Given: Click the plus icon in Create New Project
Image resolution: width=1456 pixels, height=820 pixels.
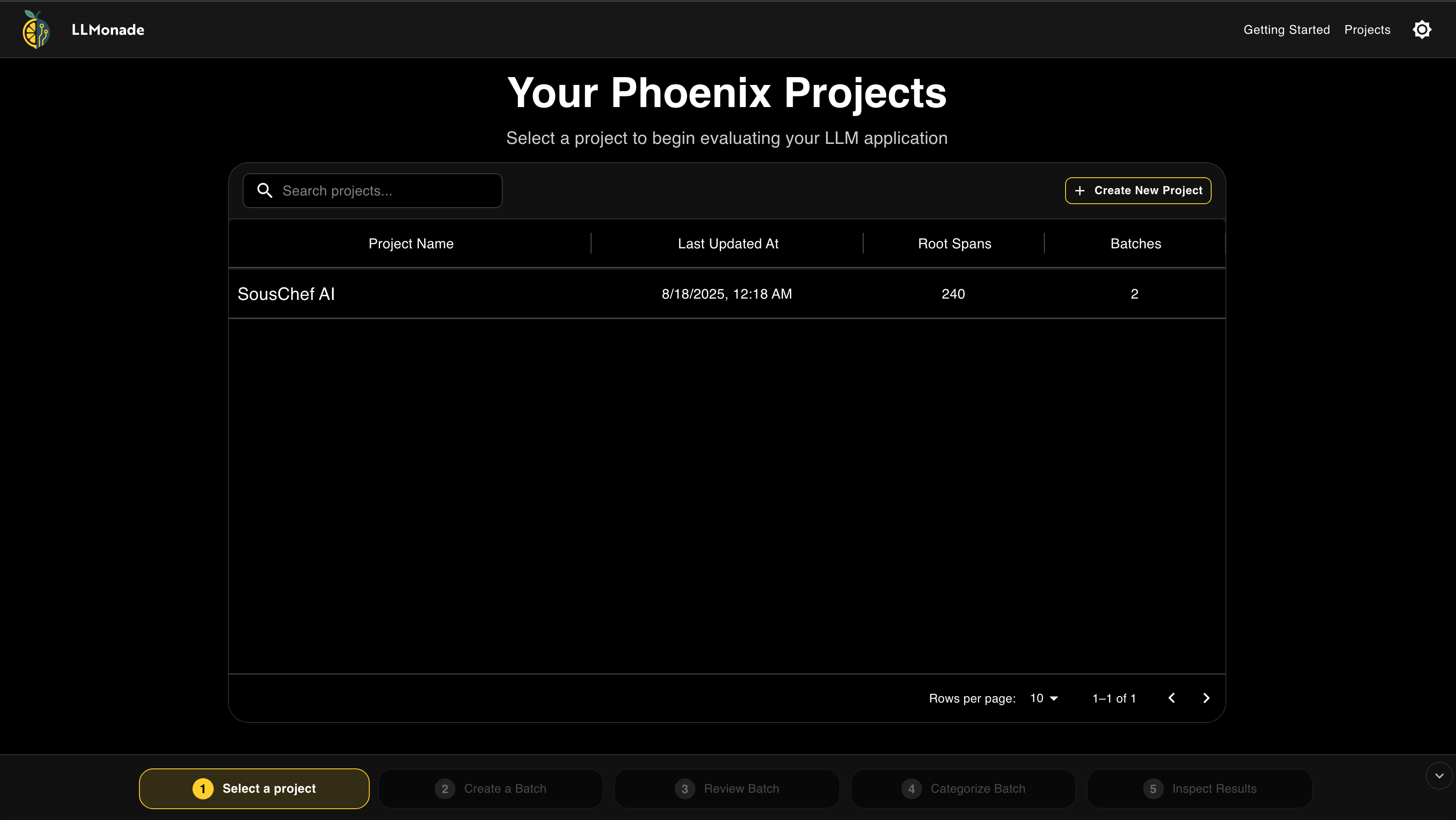Looking at the screenshot, I should coord(1079,191).
